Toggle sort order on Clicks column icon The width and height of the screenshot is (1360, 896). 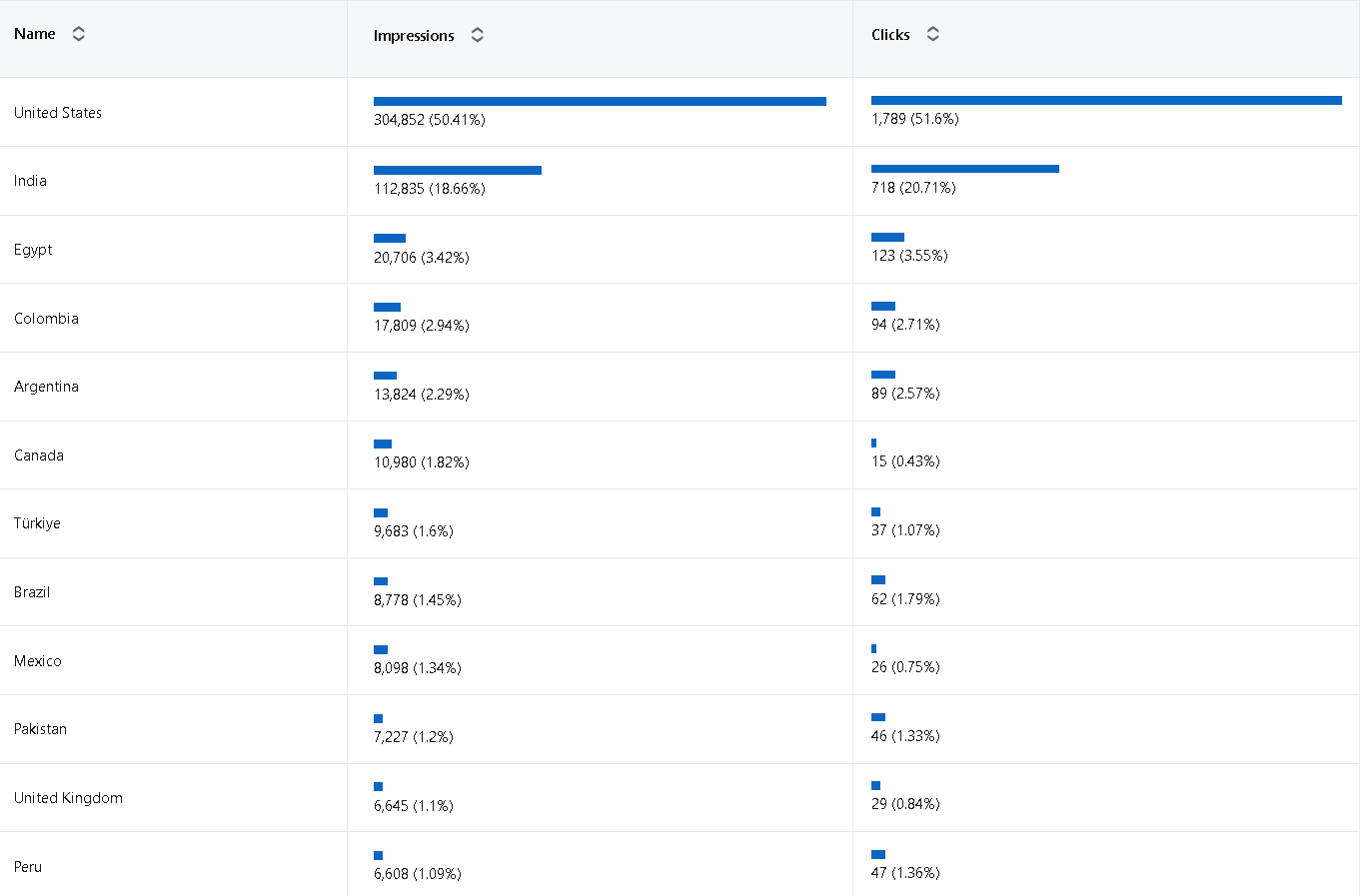pos(932,34)
